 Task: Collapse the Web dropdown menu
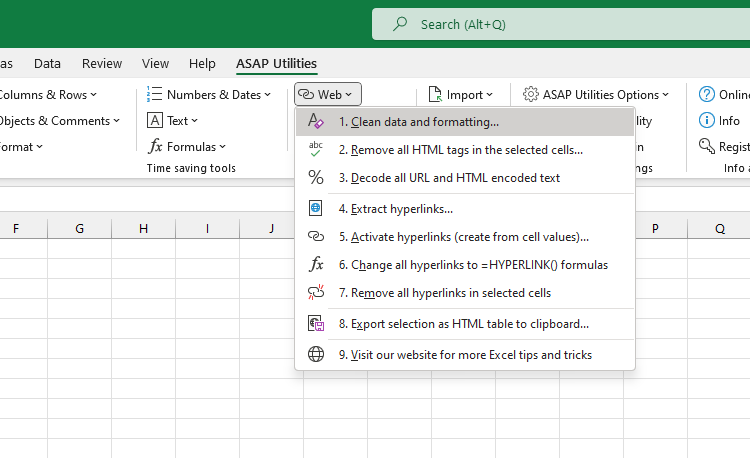click(x=328, y=94)
